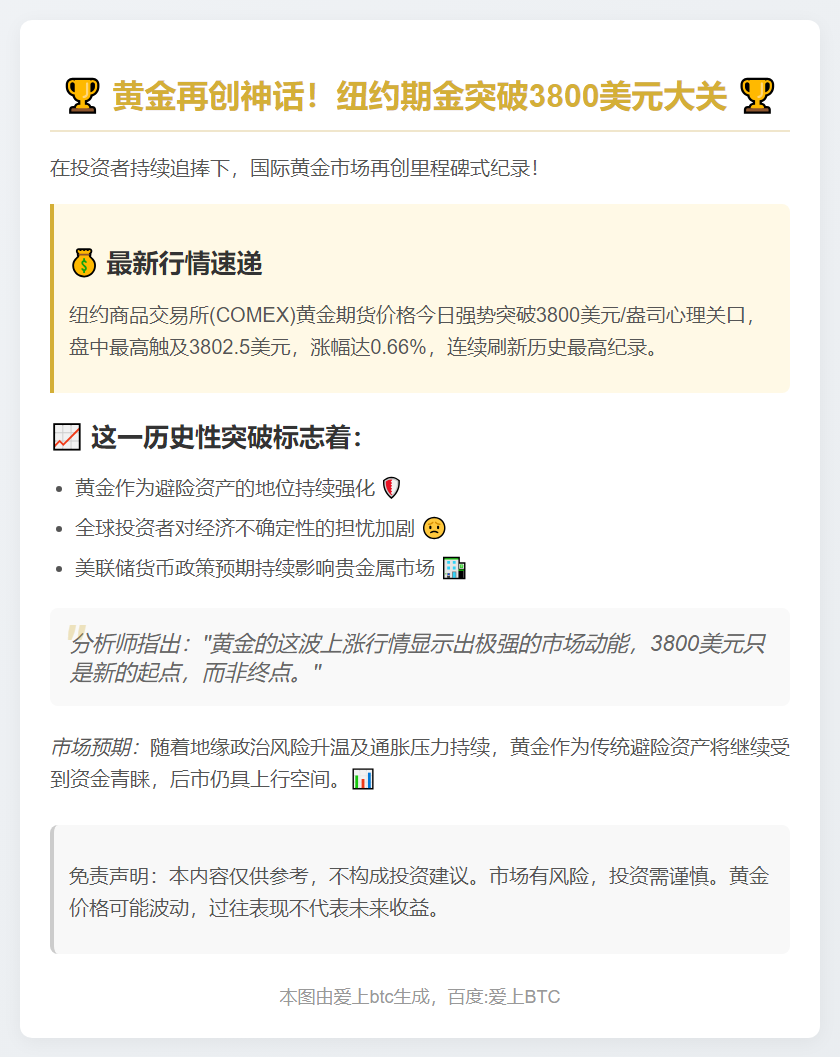Click the shield emoji after 地位持续强化

pyautogui.click(x=392, y=487)
